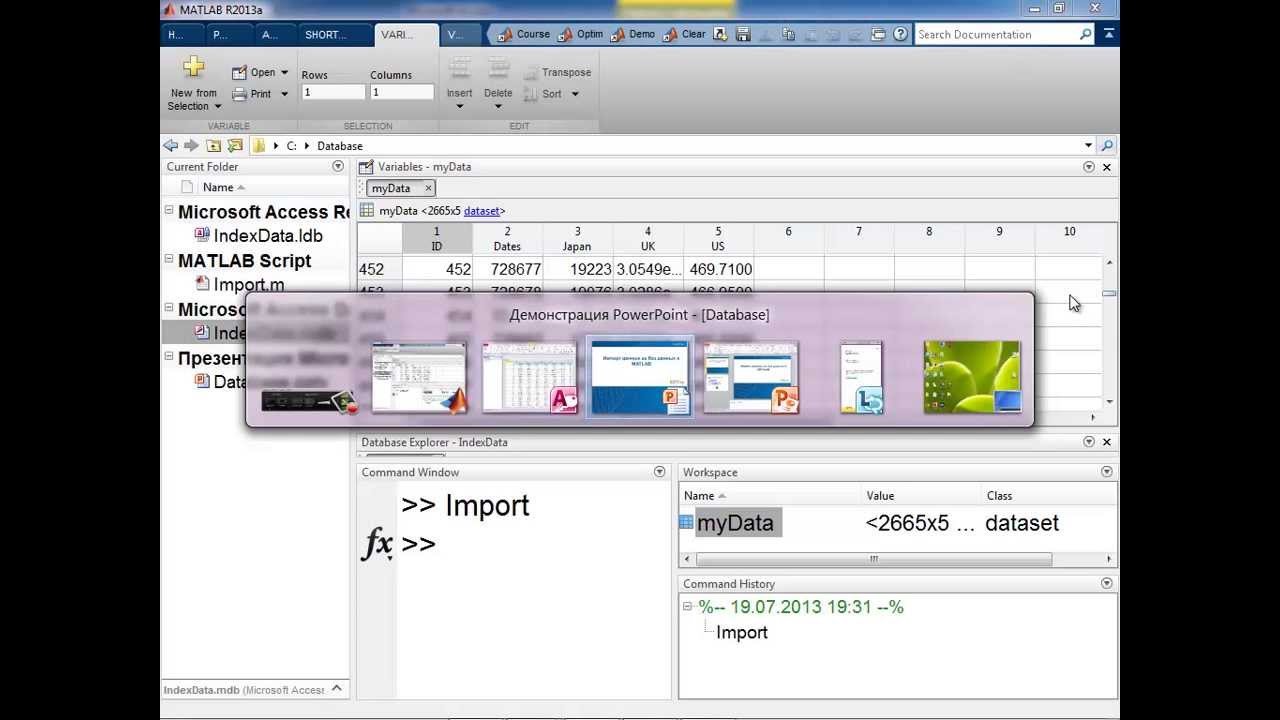Click the myData variable icon in Workspace
Screen dimensions: 1280x720
(x=686, y=522)
